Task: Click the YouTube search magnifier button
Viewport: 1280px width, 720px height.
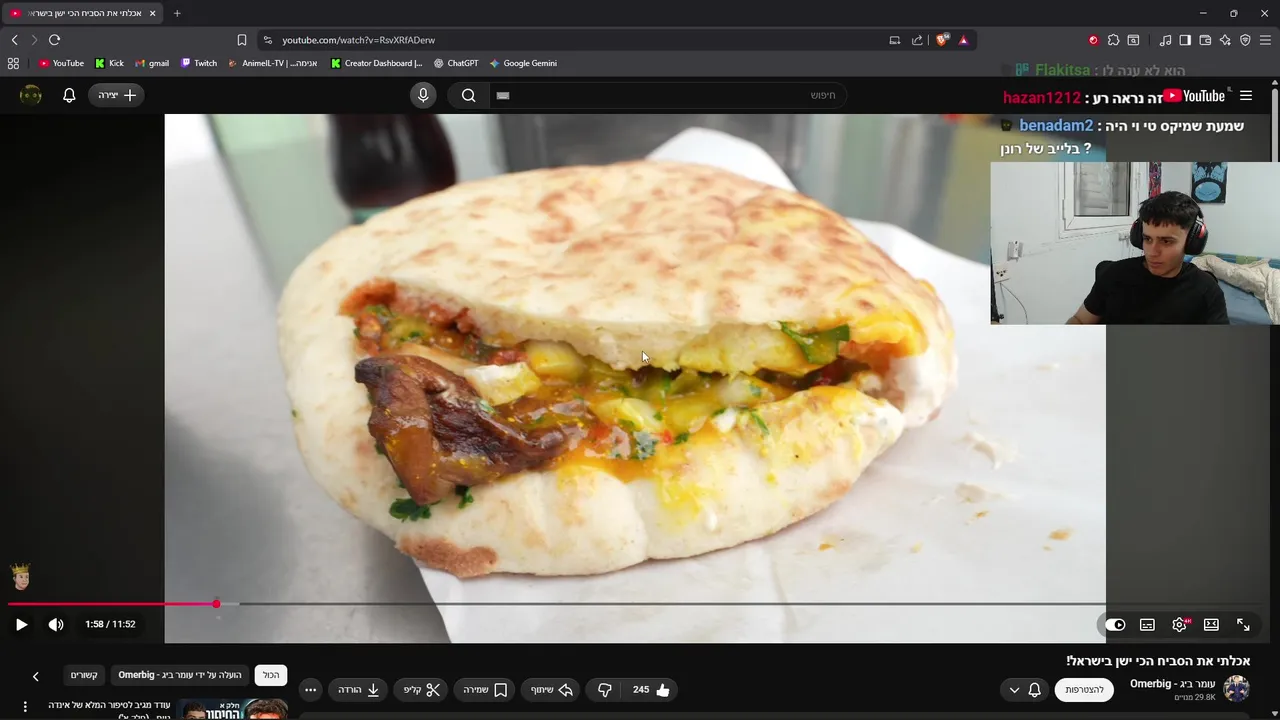Action: point(468,95)
